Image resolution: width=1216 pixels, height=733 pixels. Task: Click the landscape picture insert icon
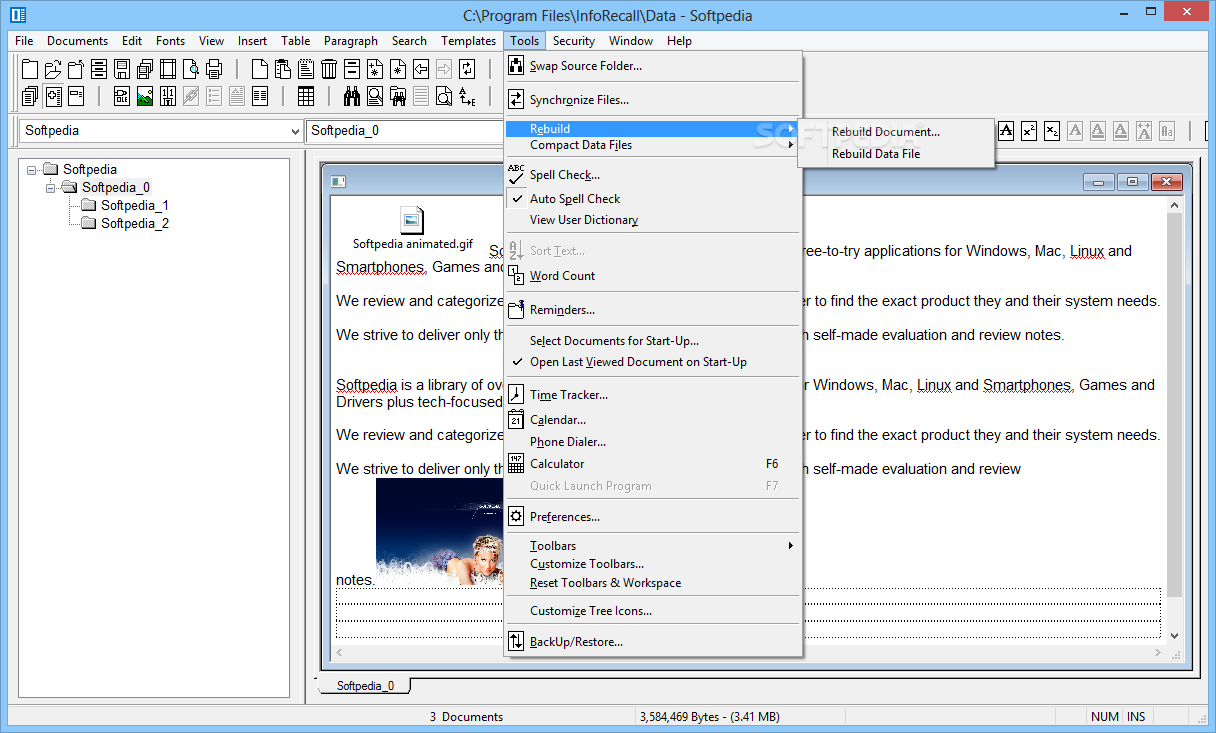145,96
